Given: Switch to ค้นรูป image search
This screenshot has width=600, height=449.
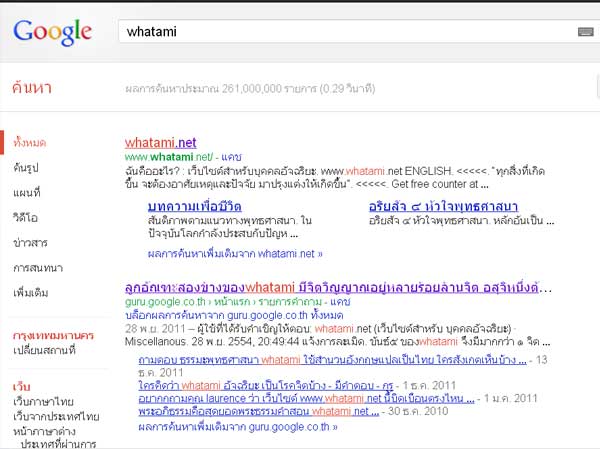Looking at the screenshot, I should coord(26,167).
